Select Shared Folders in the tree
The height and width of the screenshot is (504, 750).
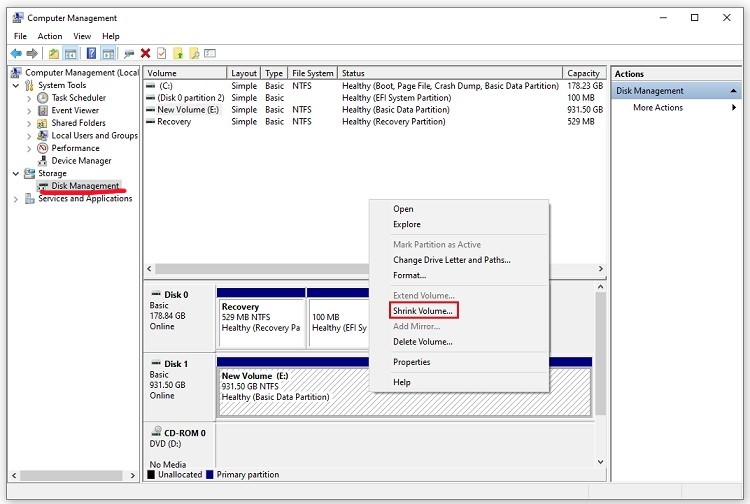(x=78, y=123)
